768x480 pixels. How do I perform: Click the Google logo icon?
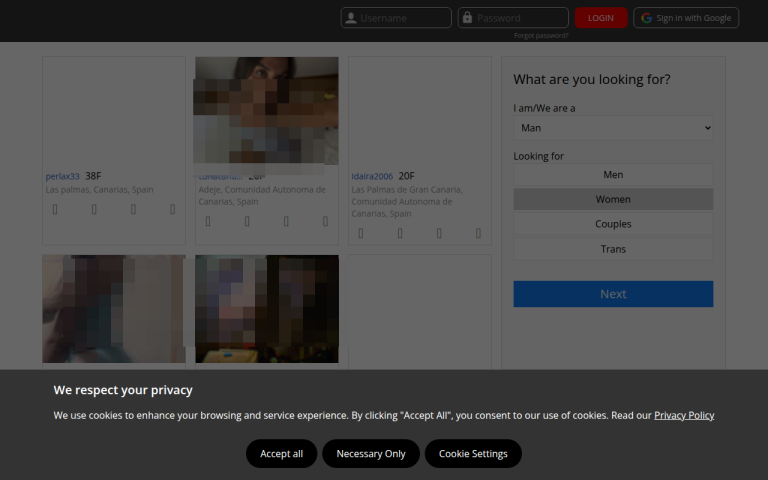647,18
